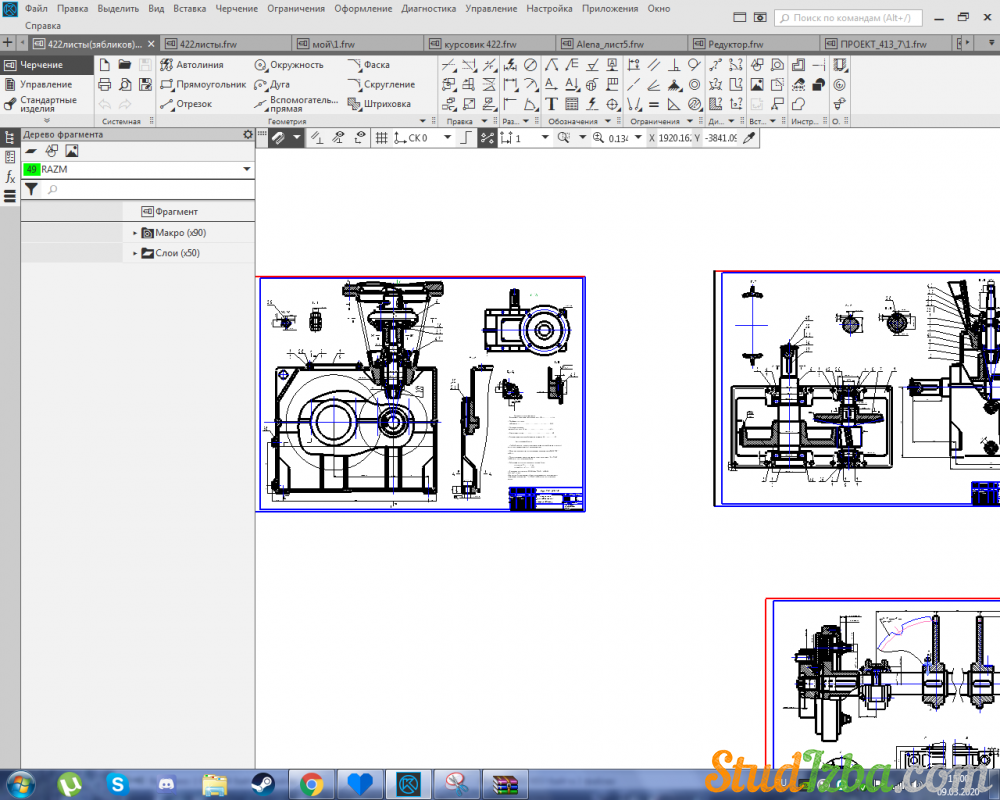Expand the Макро (x90) tree node
The image size is (1000, 800).
pos(135,233)
